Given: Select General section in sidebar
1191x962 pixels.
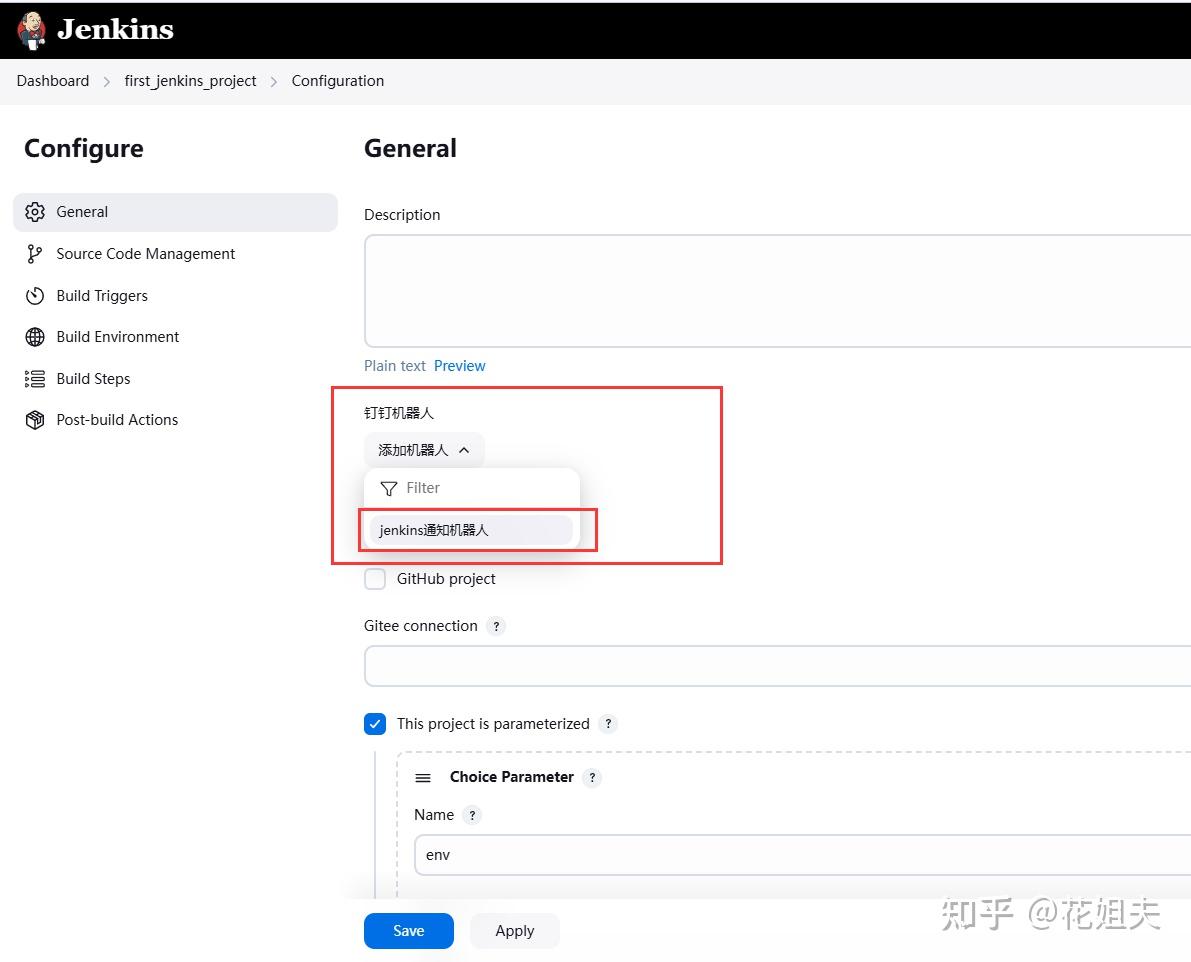Looking at the screenshot, I should [175, 212].
